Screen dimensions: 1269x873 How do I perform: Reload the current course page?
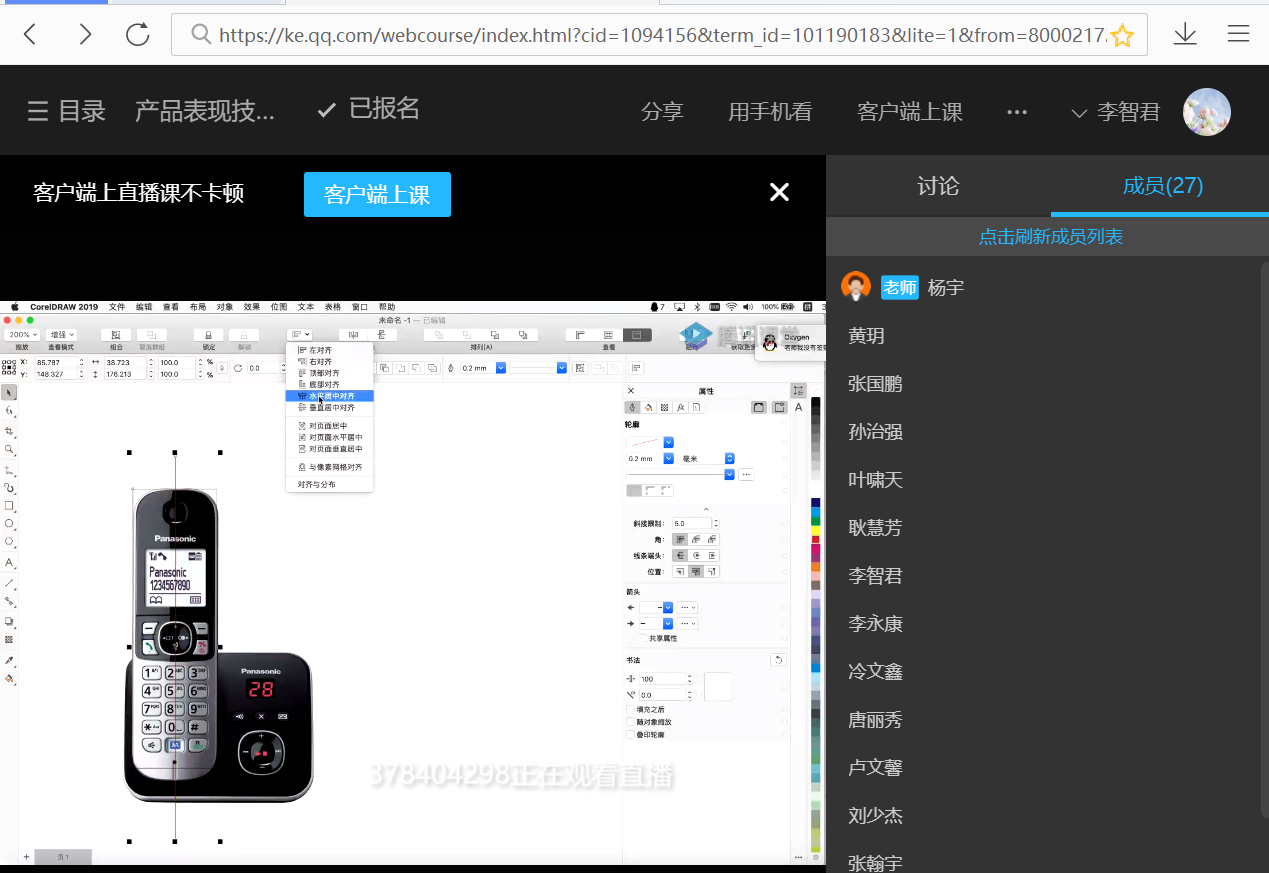tap(138, 35)
